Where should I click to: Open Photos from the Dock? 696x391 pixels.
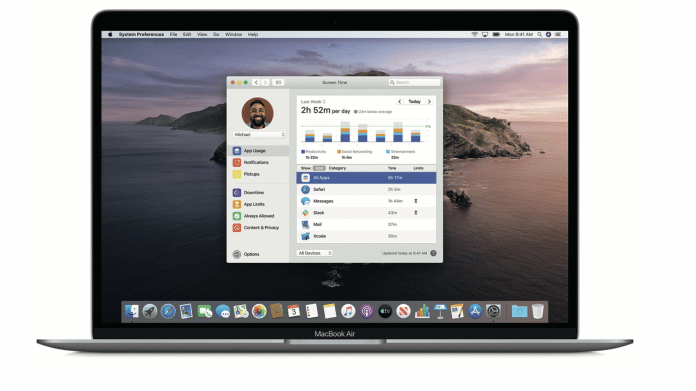[x=259, y=312]
